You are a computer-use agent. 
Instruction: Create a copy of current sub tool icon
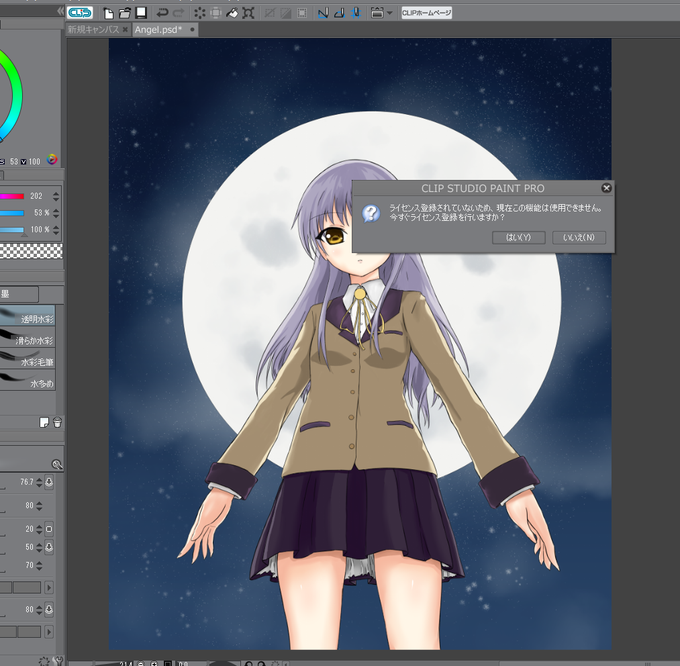(44, 422)
